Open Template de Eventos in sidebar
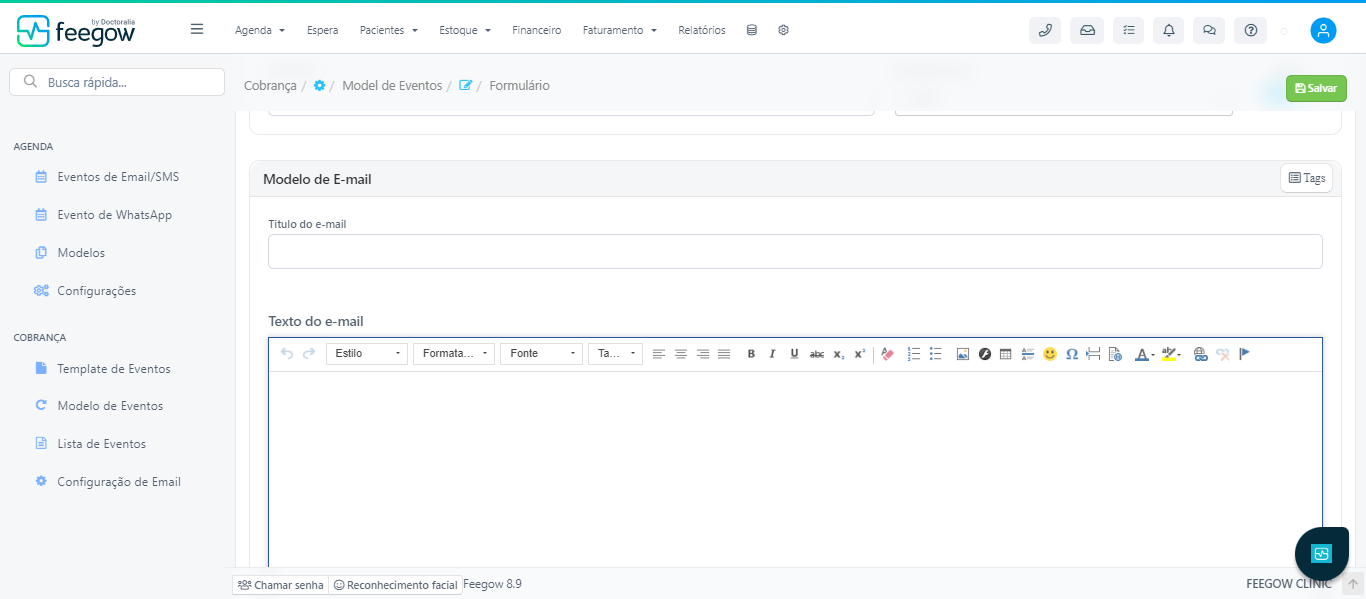The height and width of the screenshot is (599, 1366). pos(114,369)
